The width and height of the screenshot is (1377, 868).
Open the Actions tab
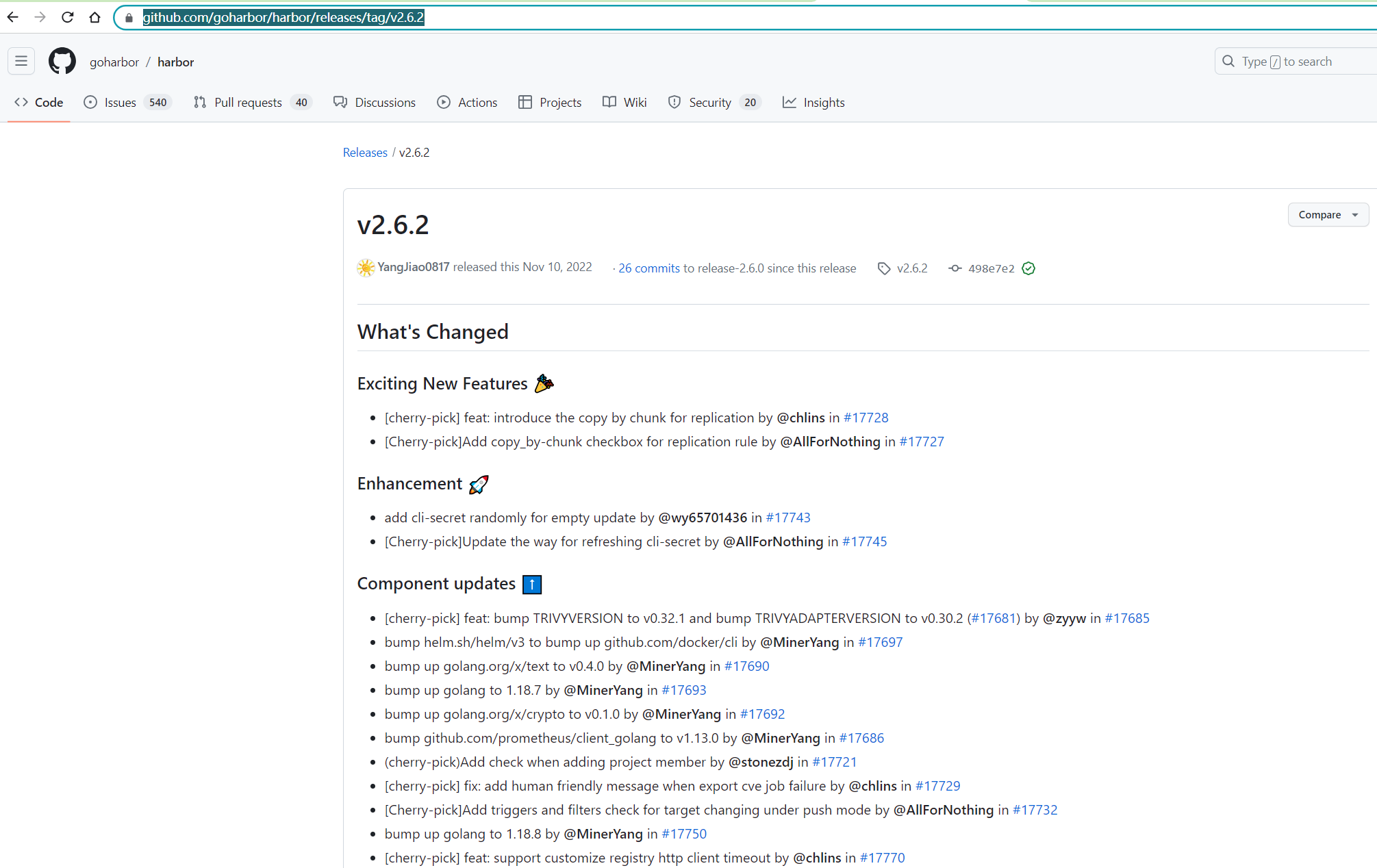click(468, 103)
